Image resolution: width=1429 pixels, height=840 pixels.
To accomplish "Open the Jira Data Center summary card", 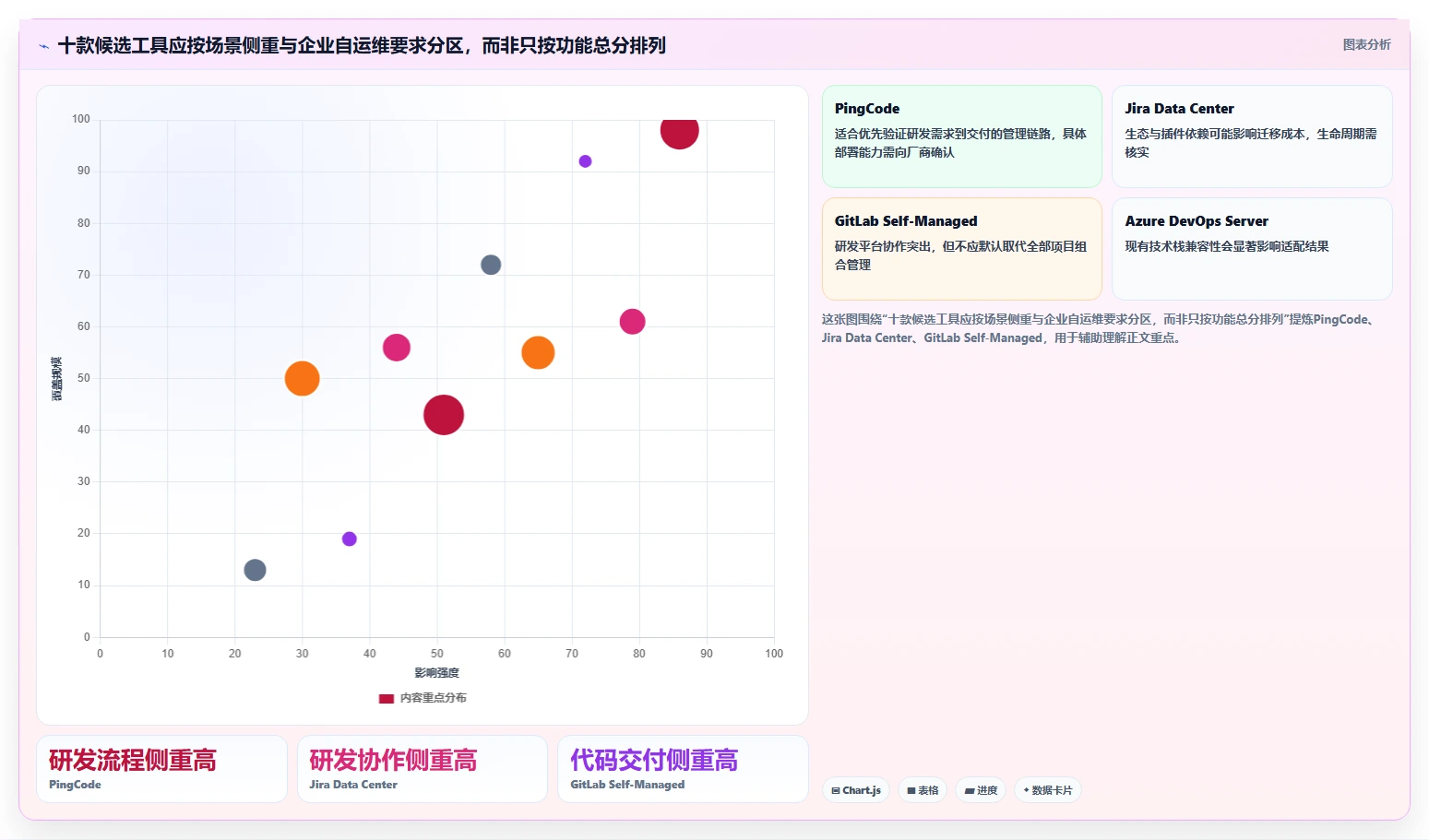I will point(1252,136).
